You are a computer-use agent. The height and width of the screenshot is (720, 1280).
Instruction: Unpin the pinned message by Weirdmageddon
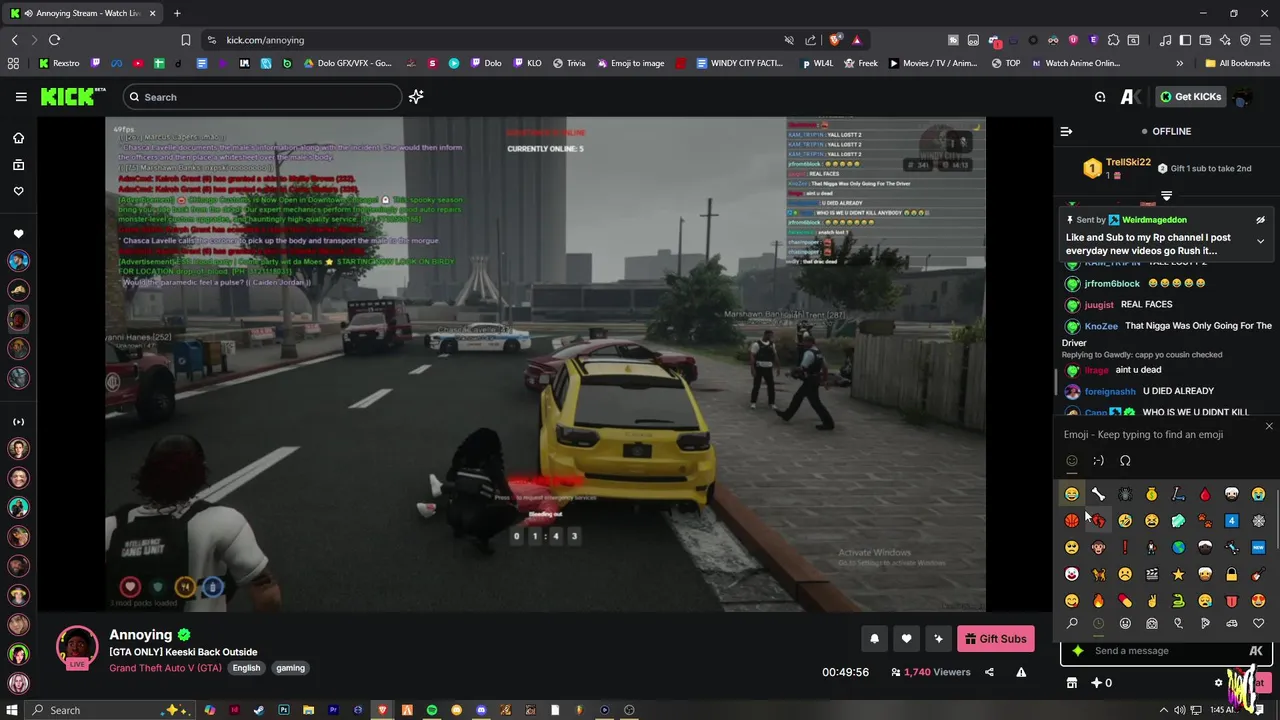click(x=1260, y=220)
